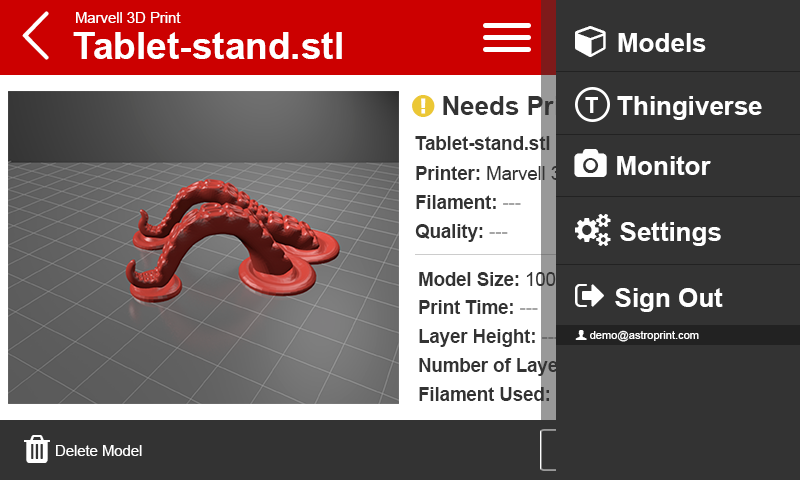Click the Layer Height row
800x480 pixels.
pyautogui.click(x=487, y=337)
